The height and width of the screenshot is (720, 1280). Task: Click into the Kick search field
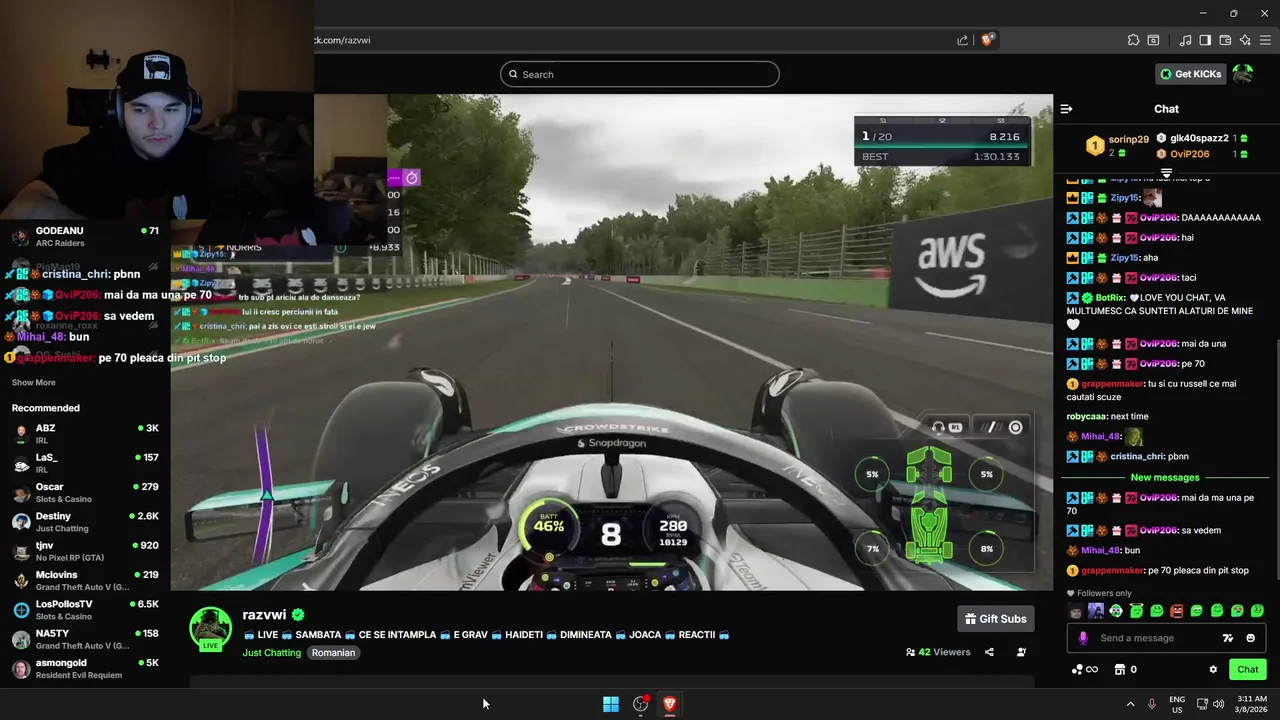pos(639,74)
